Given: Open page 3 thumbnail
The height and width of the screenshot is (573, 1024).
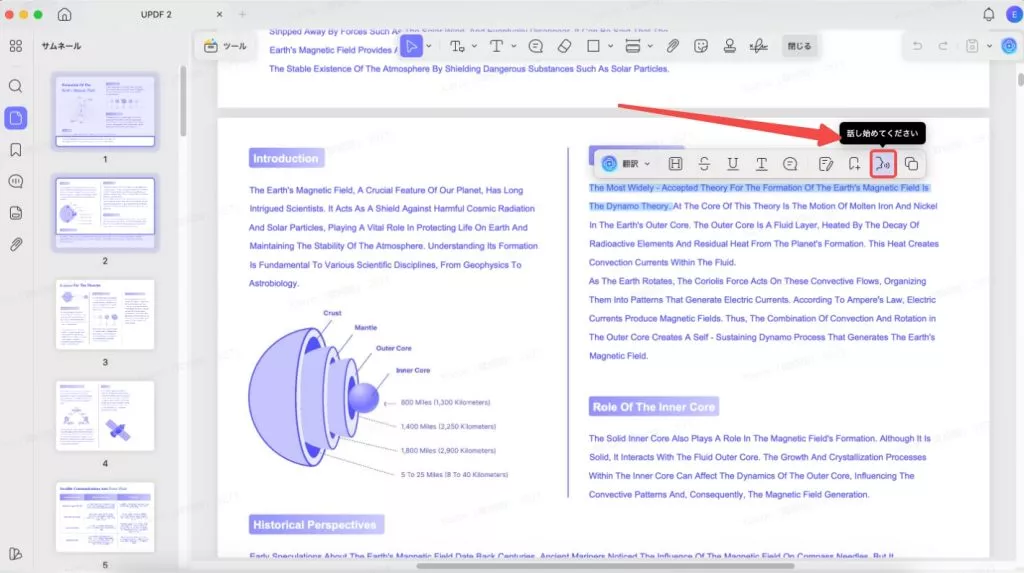Looking at the screenshot, I should click(105, 314).
